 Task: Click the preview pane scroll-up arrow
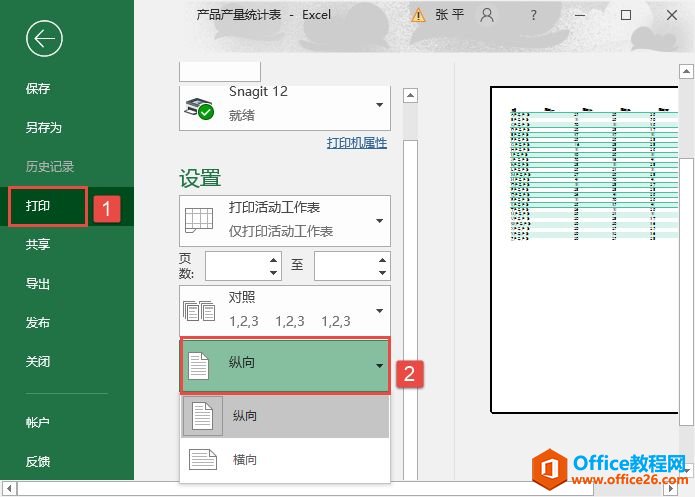[686, 71]
